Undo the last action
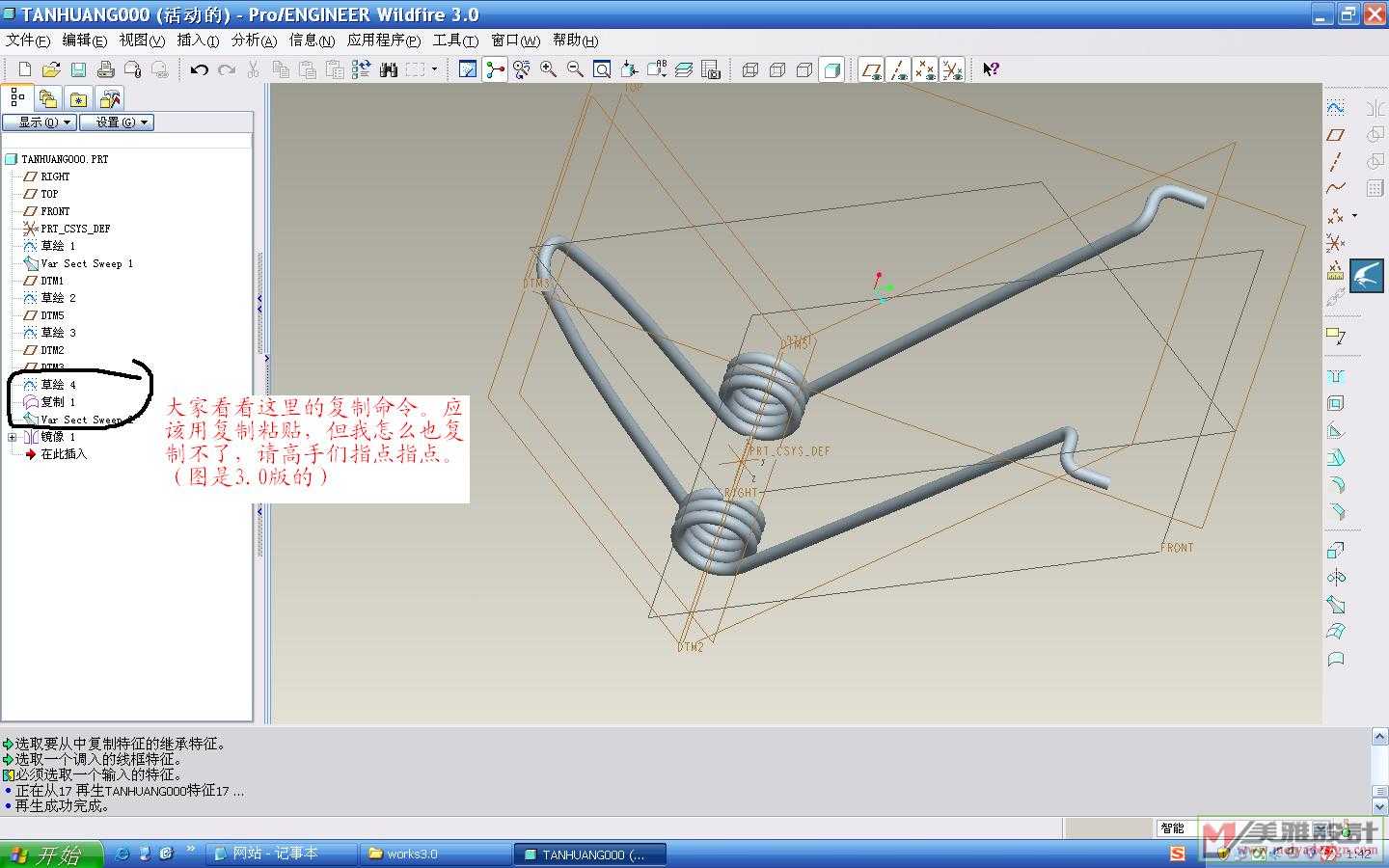1389x868 pixels. coord(200,69)
